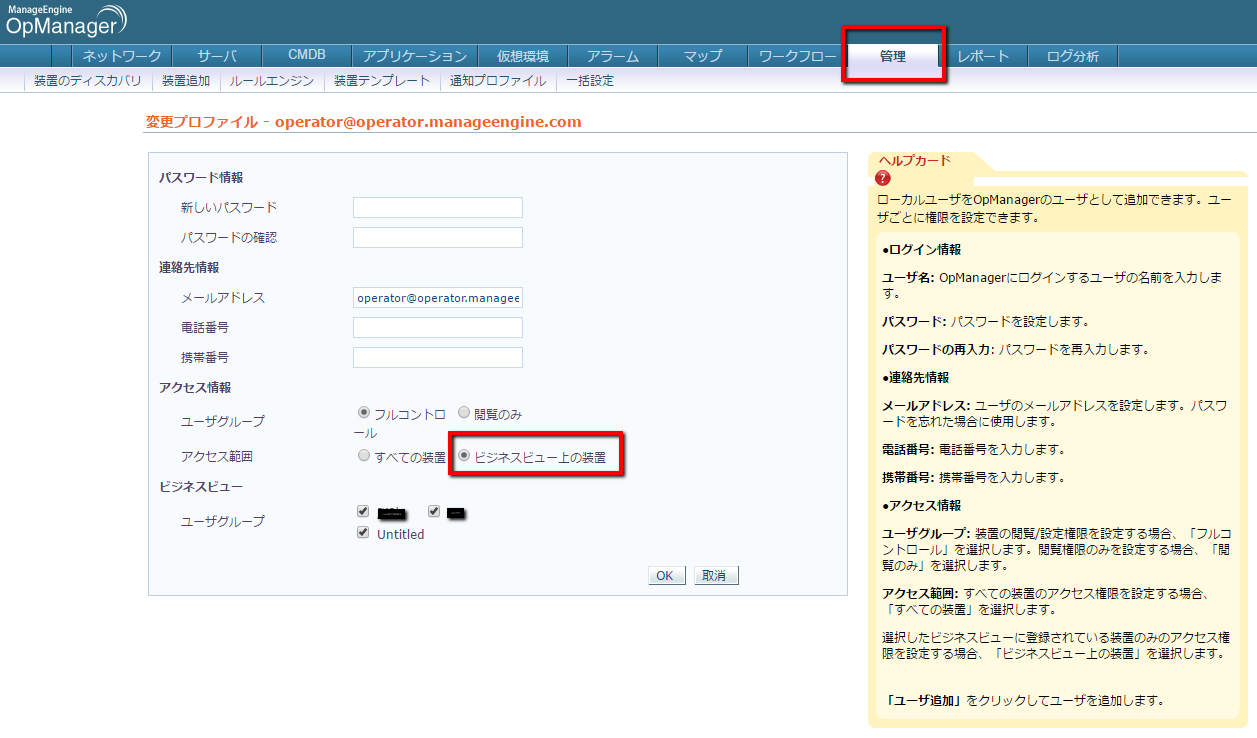This screenshot has height=738, width=1257.
Task: Open the ルールエンジン submenu link
Action: pyautogui.click(x=272, y=81)
